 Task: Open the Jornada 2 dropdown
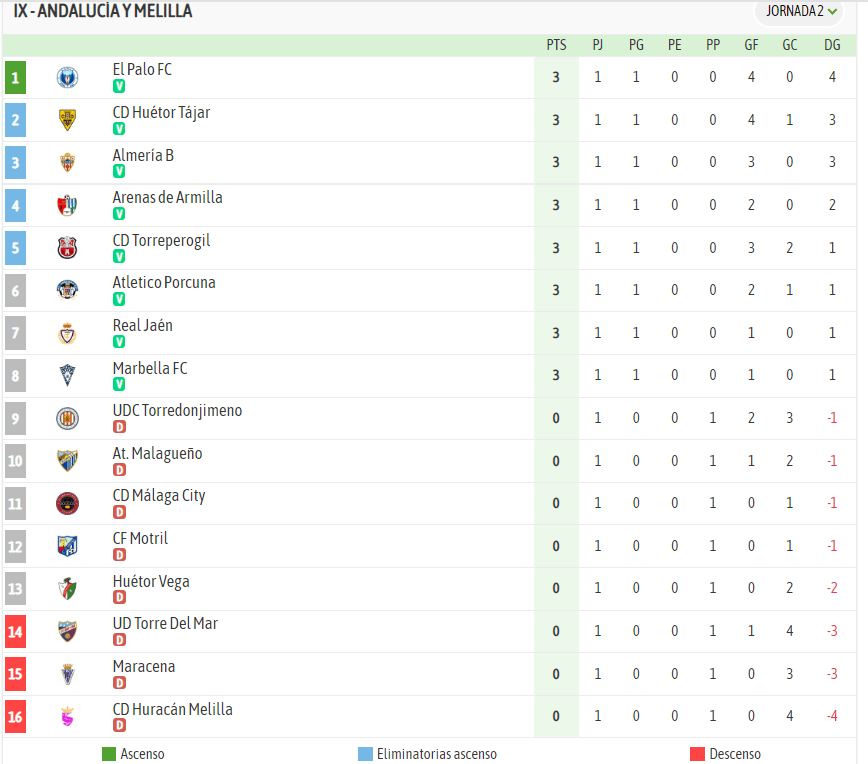pos(801,12)
